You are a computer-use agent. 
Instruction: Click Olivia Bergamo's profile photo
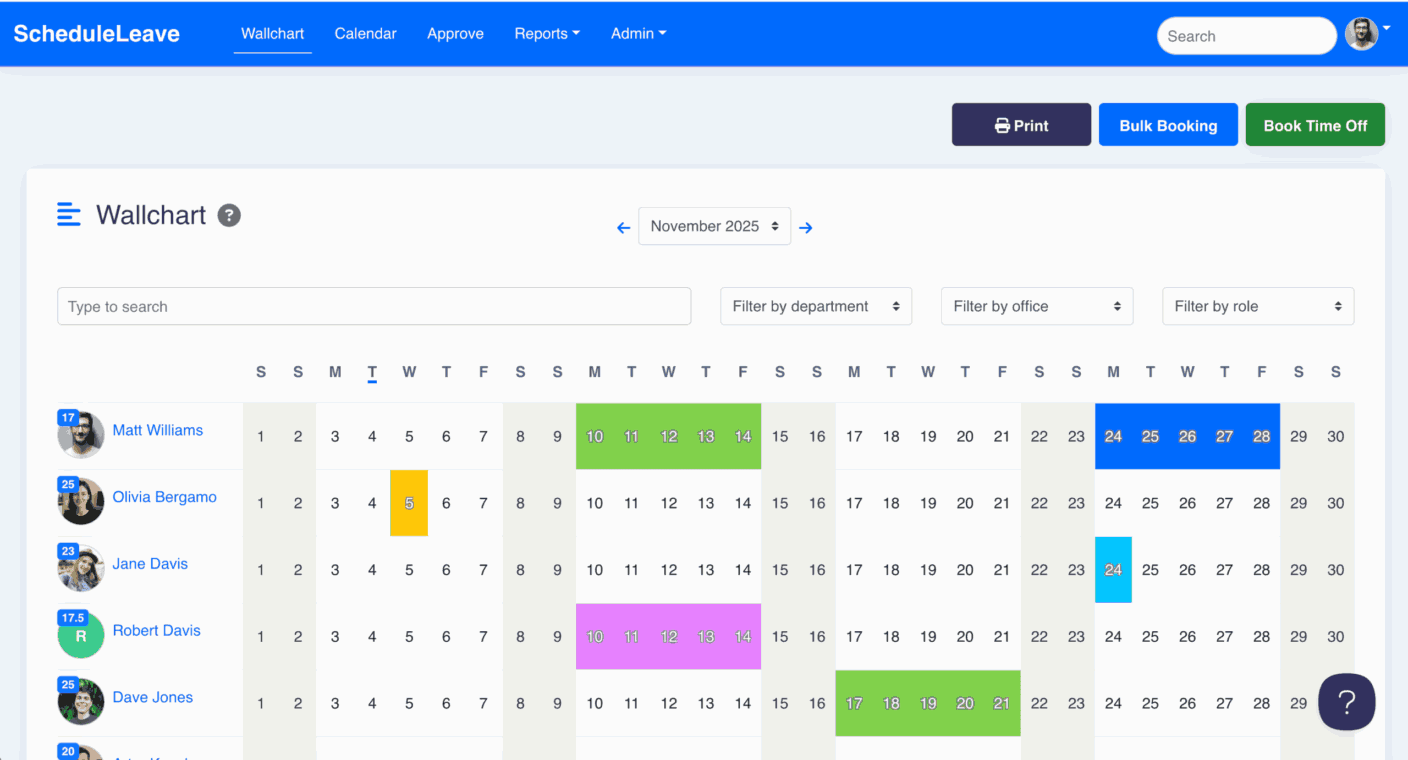point(81,502)
